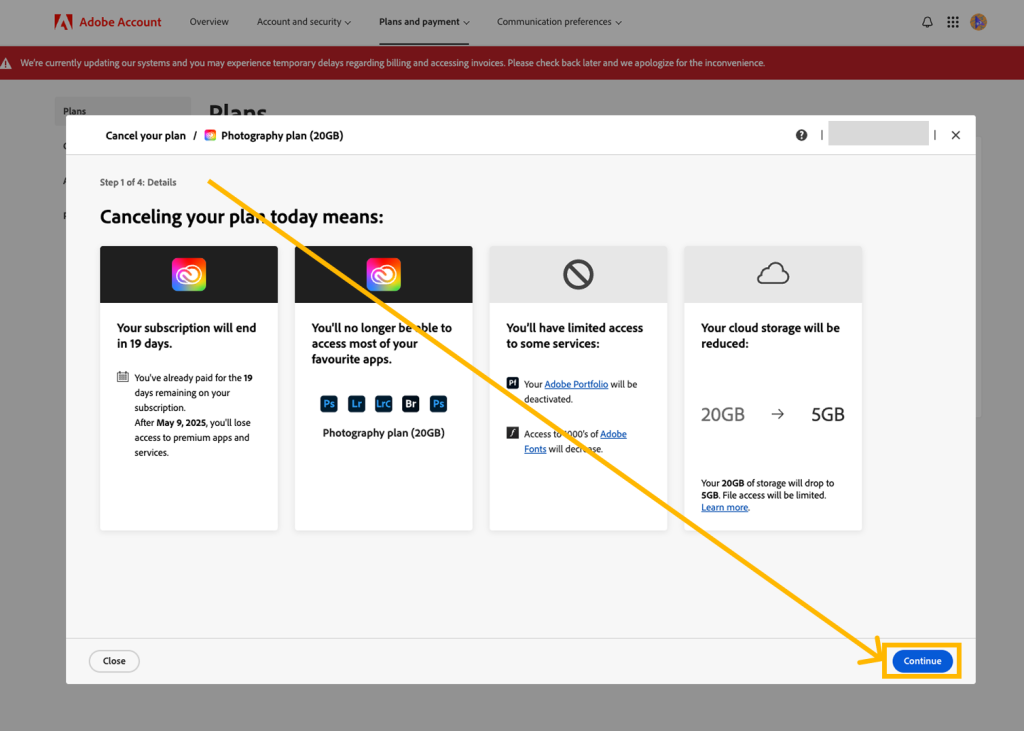Image resolution: width=1024 pixels, height=731 pixels.
Task: Click the cloud storage icon
Action: tap(773, 274)
